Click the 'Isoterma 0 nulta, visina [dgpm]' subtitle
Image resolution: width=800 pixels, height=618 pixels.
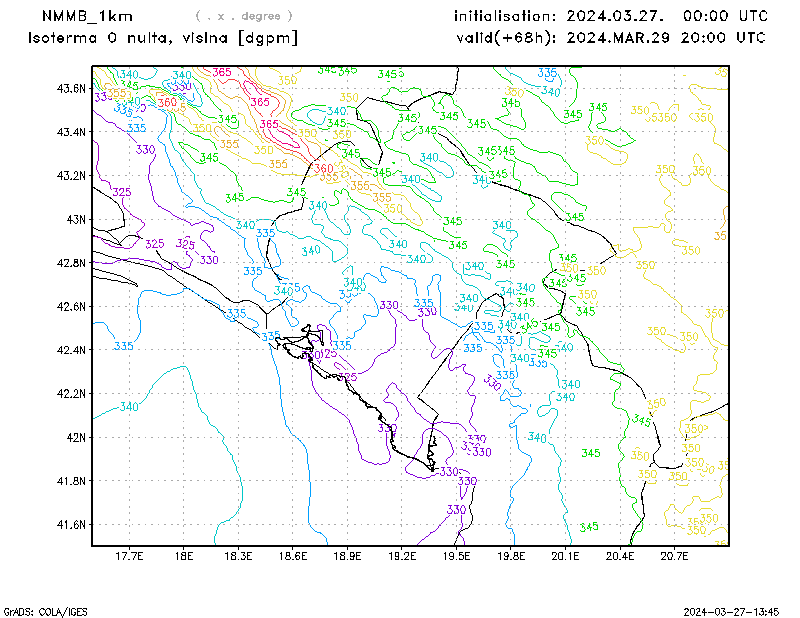coord(163,38)
